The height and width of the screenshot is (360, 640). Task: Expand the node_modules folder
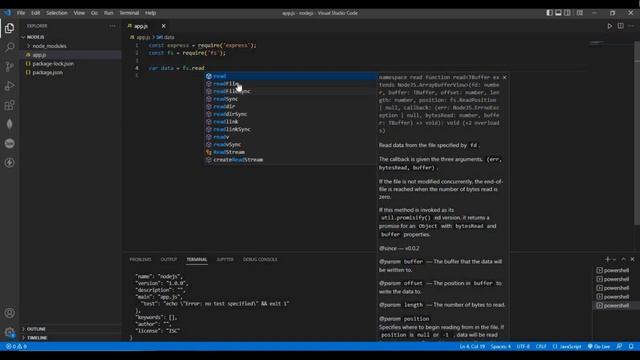49,46
